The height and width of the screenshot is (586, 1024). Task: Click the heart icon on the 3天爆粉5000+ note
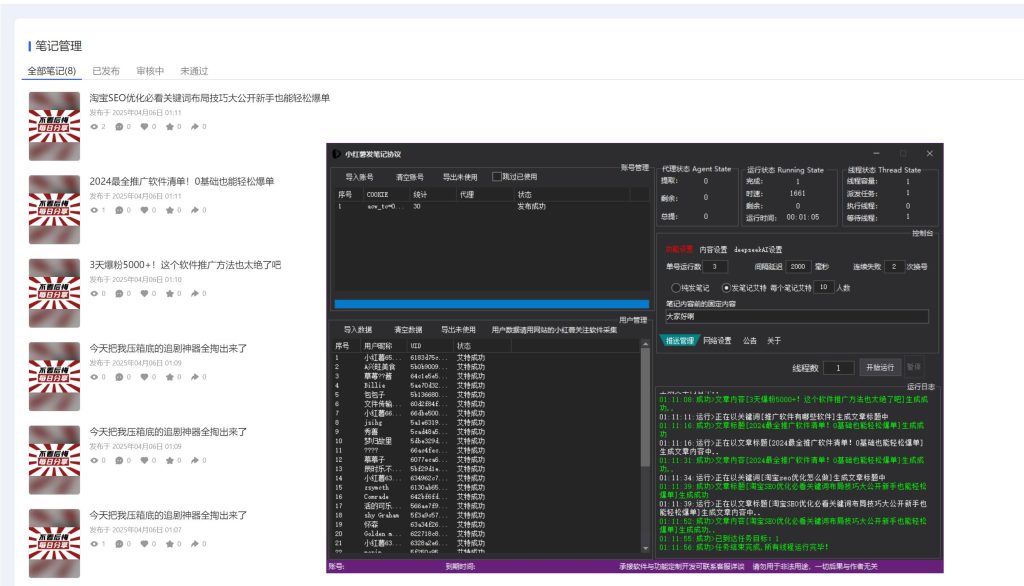tap(144, 294)
